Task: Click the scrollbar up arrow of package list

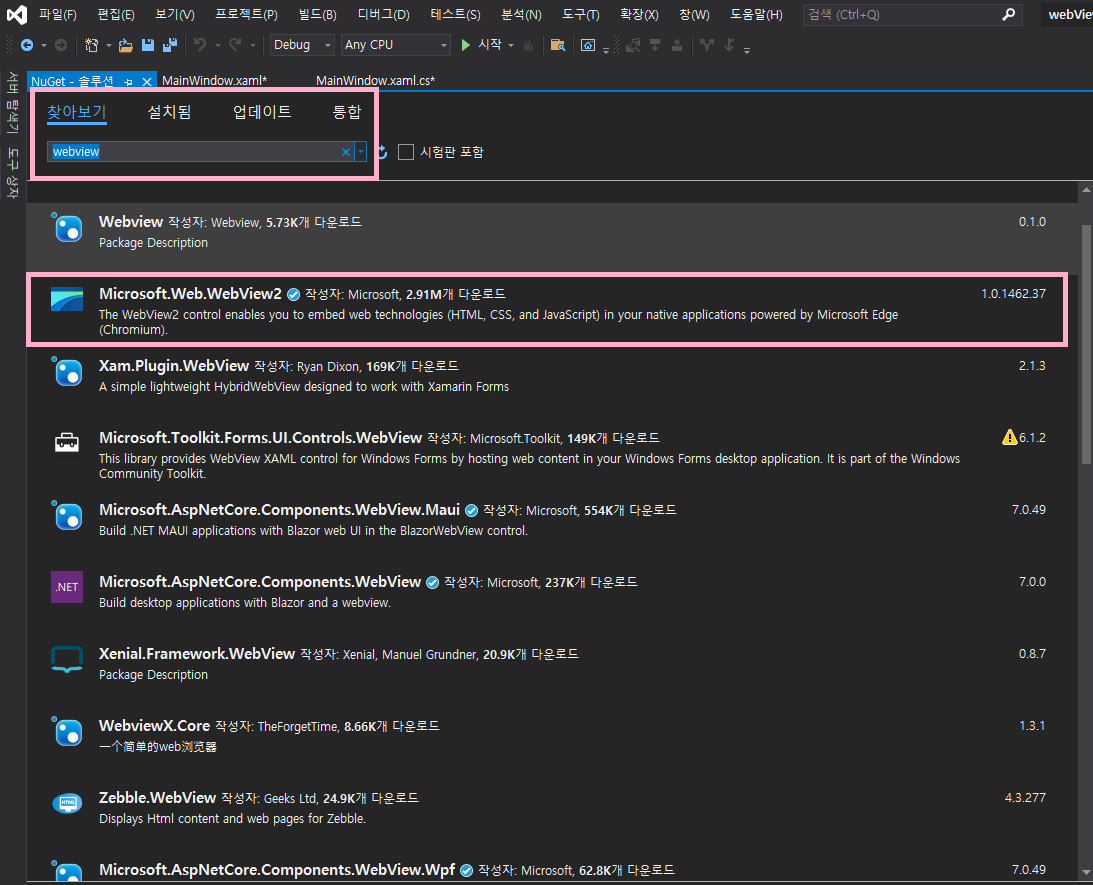Action: point(1085,190)
